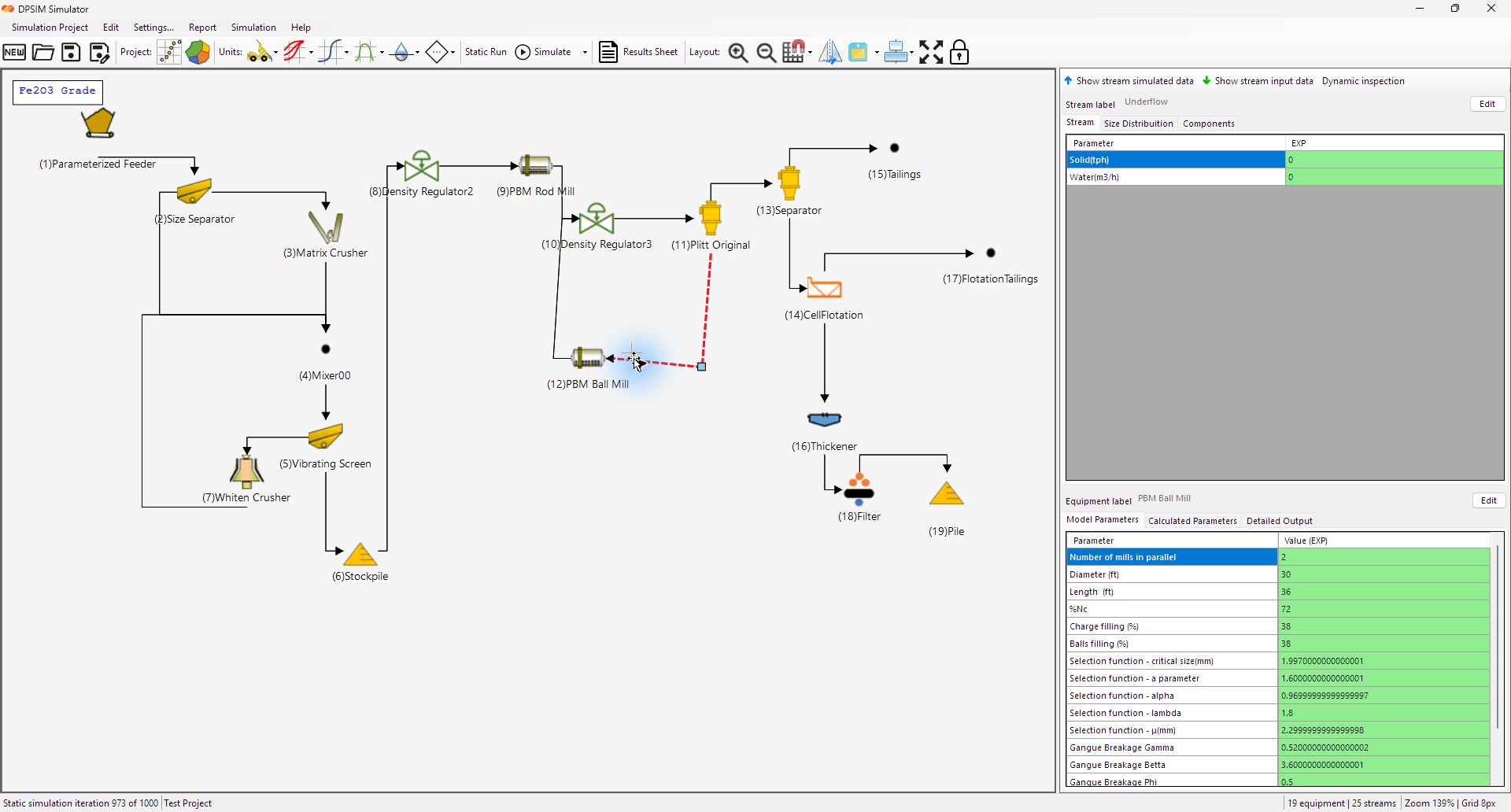Screen dimensions: 1511x812
Task: Click Show stream input data
Action: [1258, 81]
